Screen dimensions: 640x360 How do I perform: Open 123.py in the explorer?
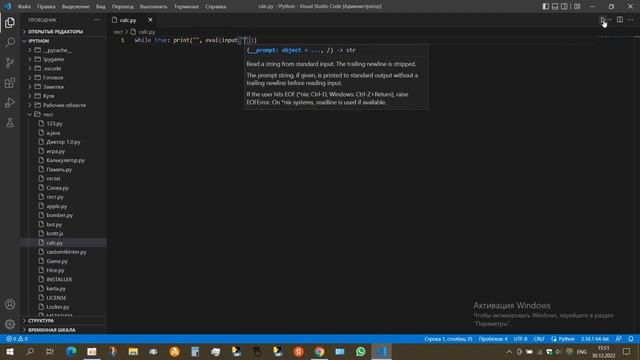(x=63, y=124)
